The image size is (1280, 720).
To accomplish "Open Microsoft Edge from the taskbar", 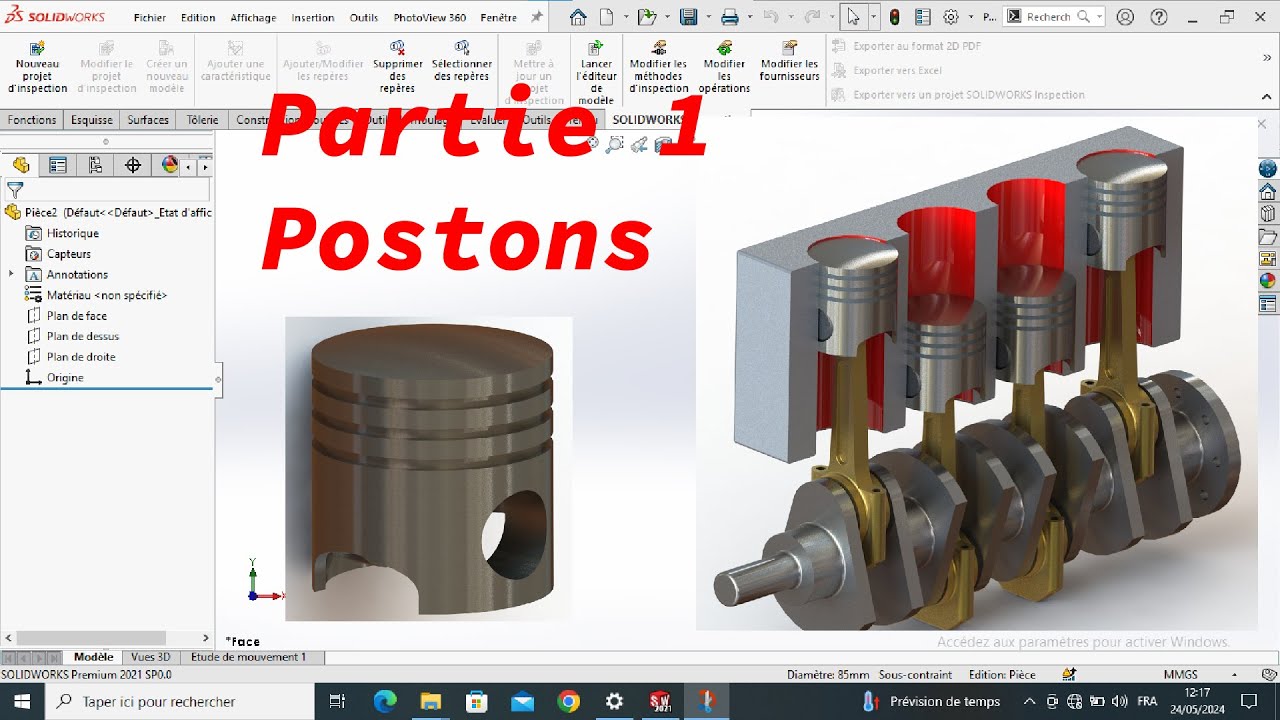I will click(x=385, y=702).
